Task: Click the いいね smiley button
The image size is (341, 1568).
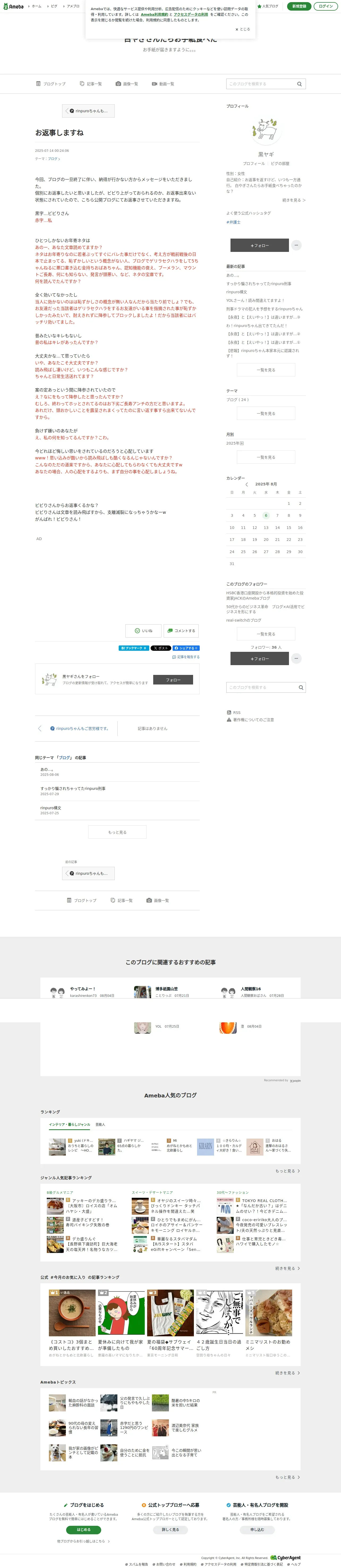Action: (x=143, y=631)
